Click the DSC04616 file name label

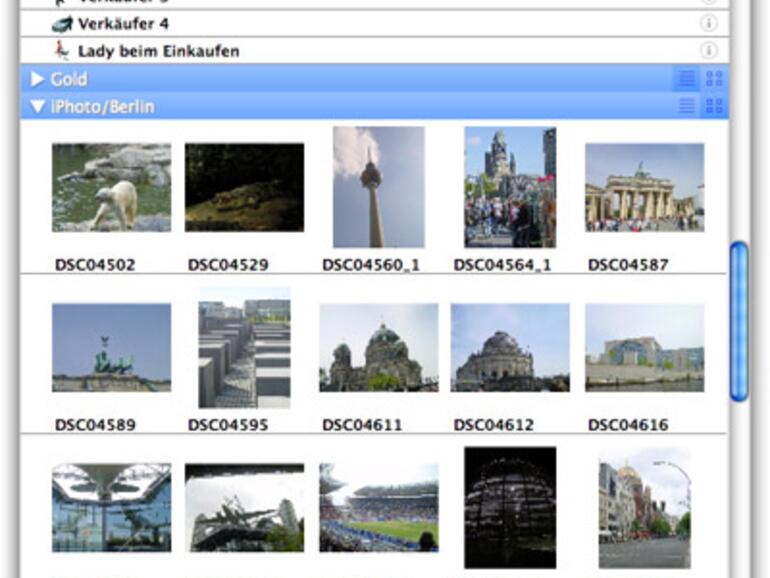(629, 425)
